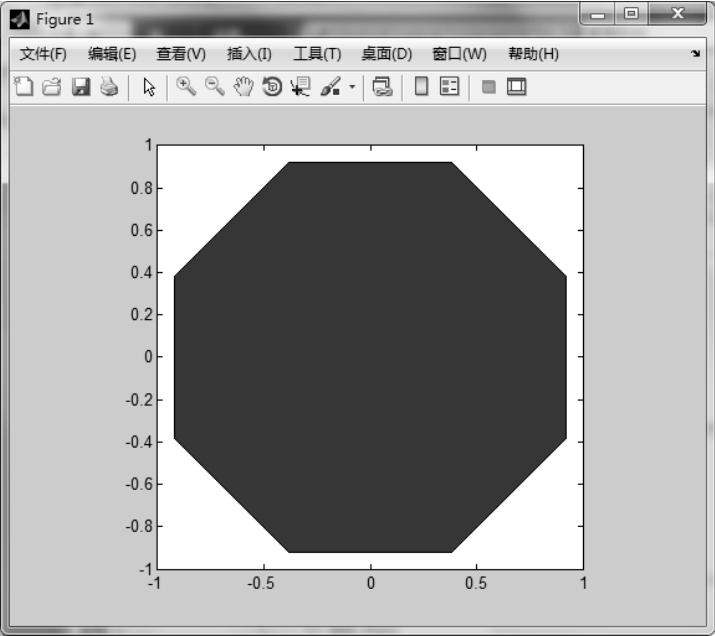Viewport: 715px width, 636px height.
Task: Activate the Pan hand tool
Action: click(x=243, y=88)
